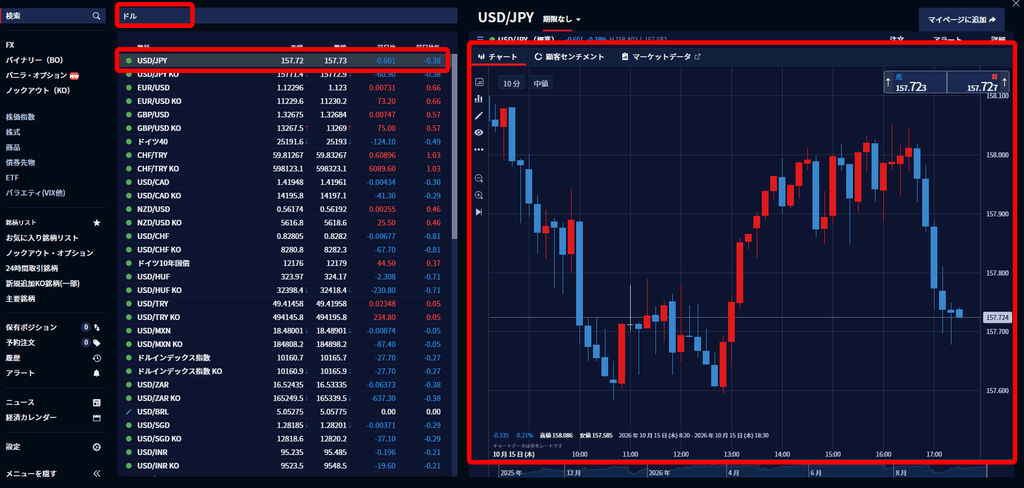Open the 10分 timeframe selector
The height and width of the screenshot is (488, 1024).
511,83
